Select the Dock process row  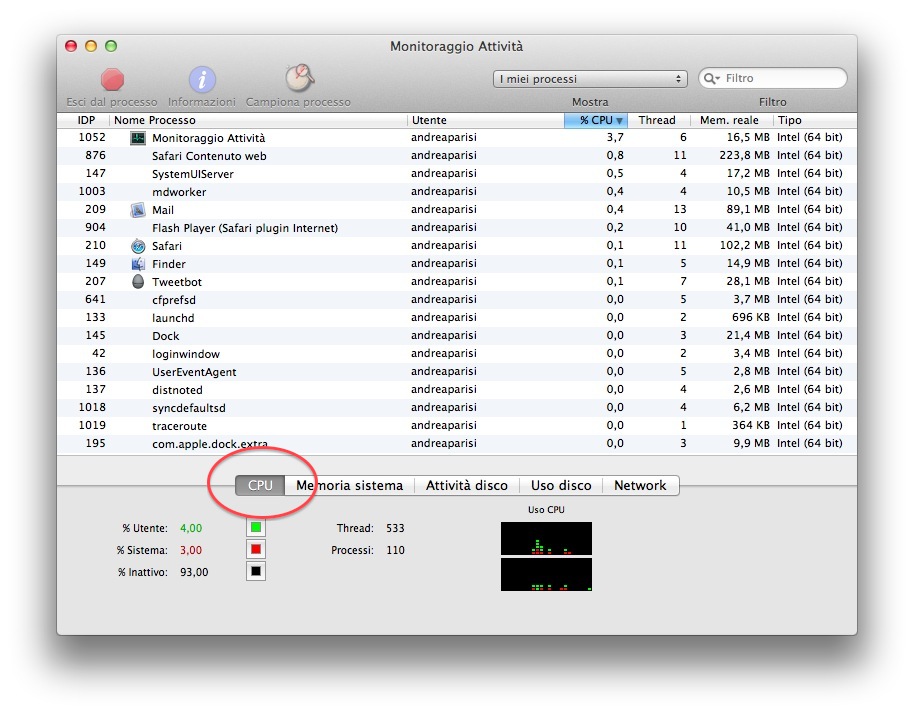tap(457, 336)
